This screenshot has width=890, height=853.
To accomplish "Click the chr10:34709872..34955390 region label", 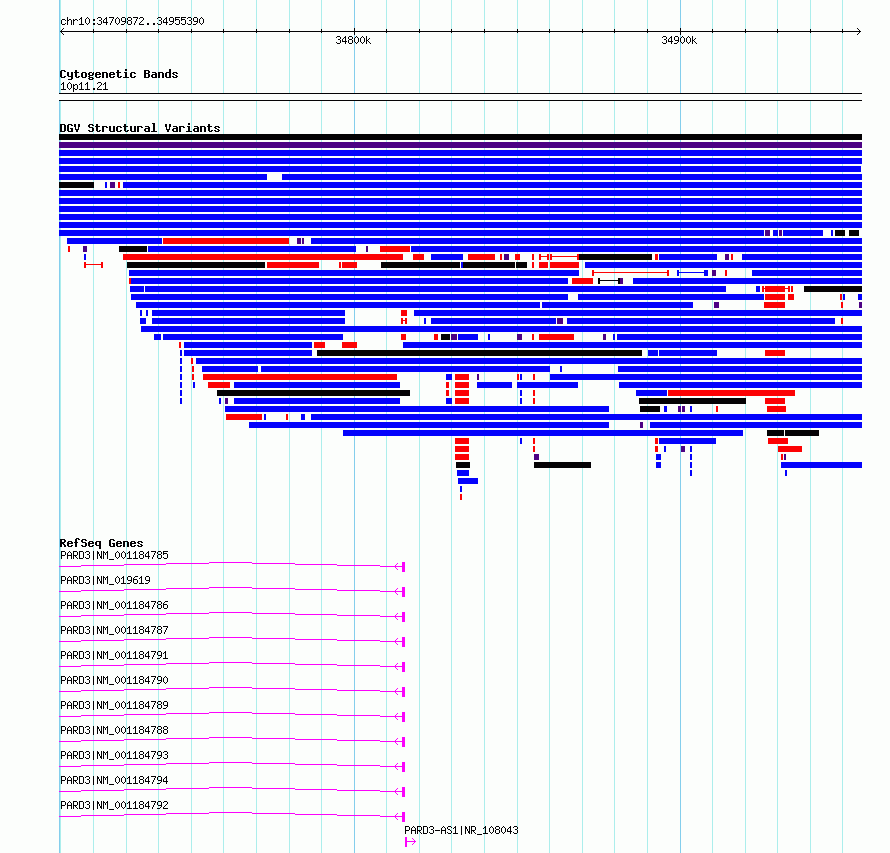I will point(132,22).
